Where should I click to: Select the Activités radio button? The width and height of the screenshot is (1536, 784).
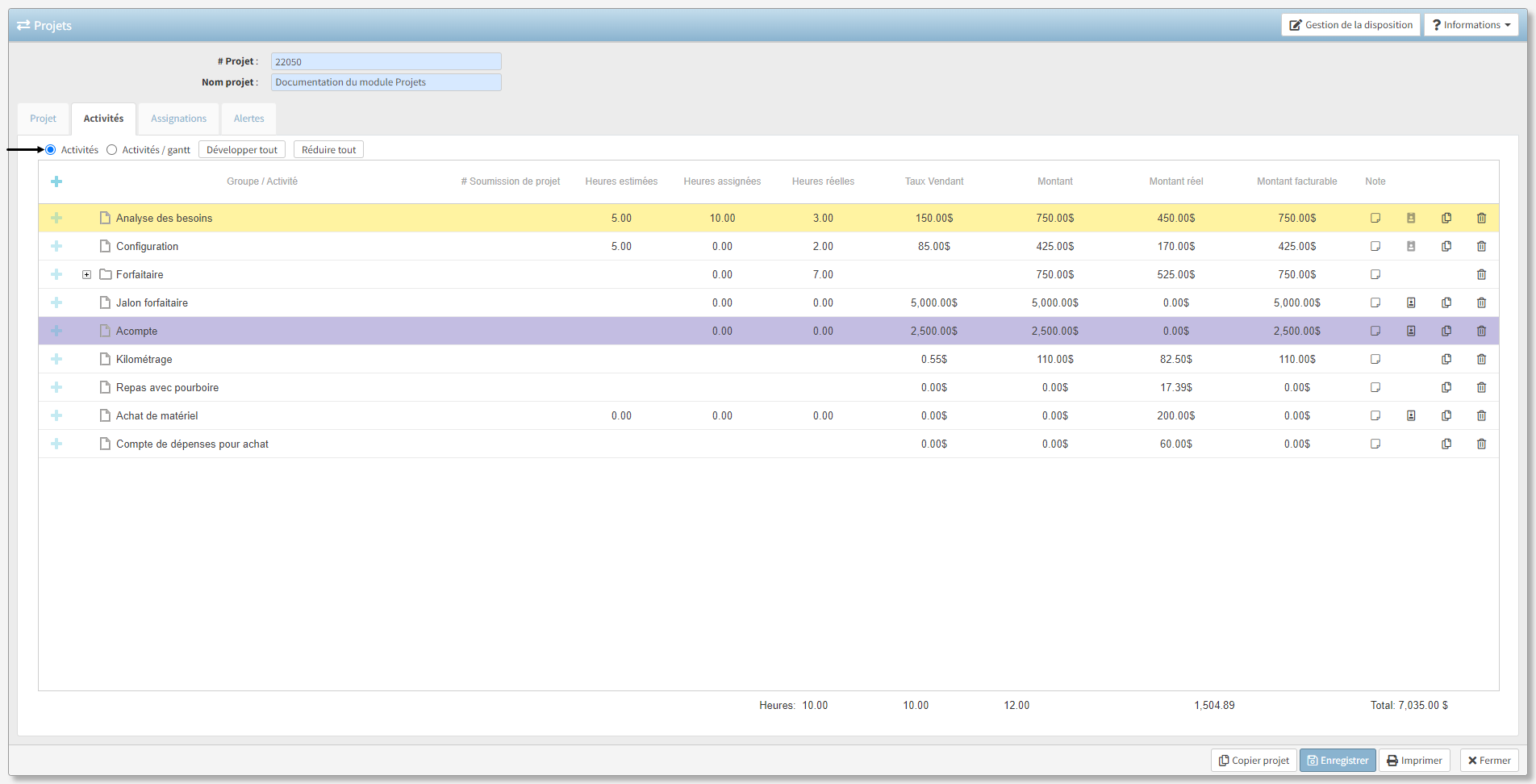(51, 150)
